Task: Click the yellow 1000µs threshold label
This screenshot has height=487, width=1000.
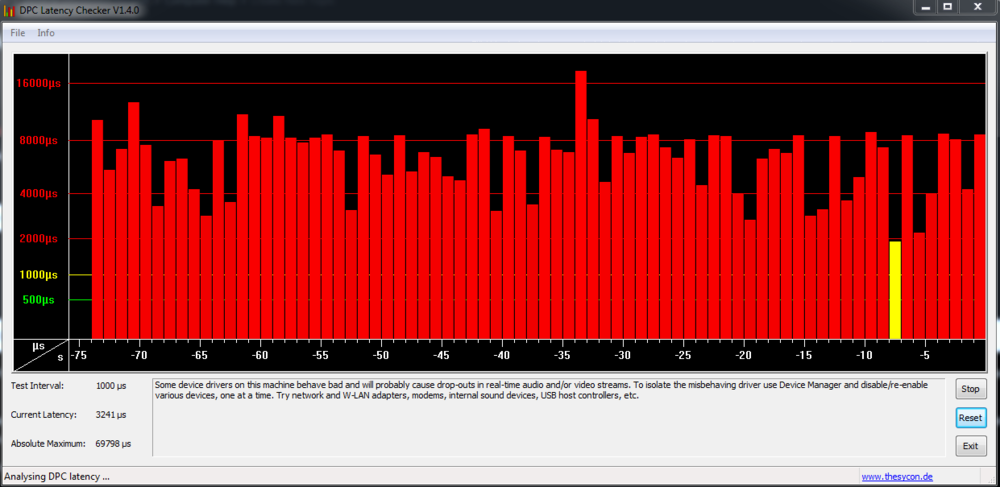Action: (38, 274)
